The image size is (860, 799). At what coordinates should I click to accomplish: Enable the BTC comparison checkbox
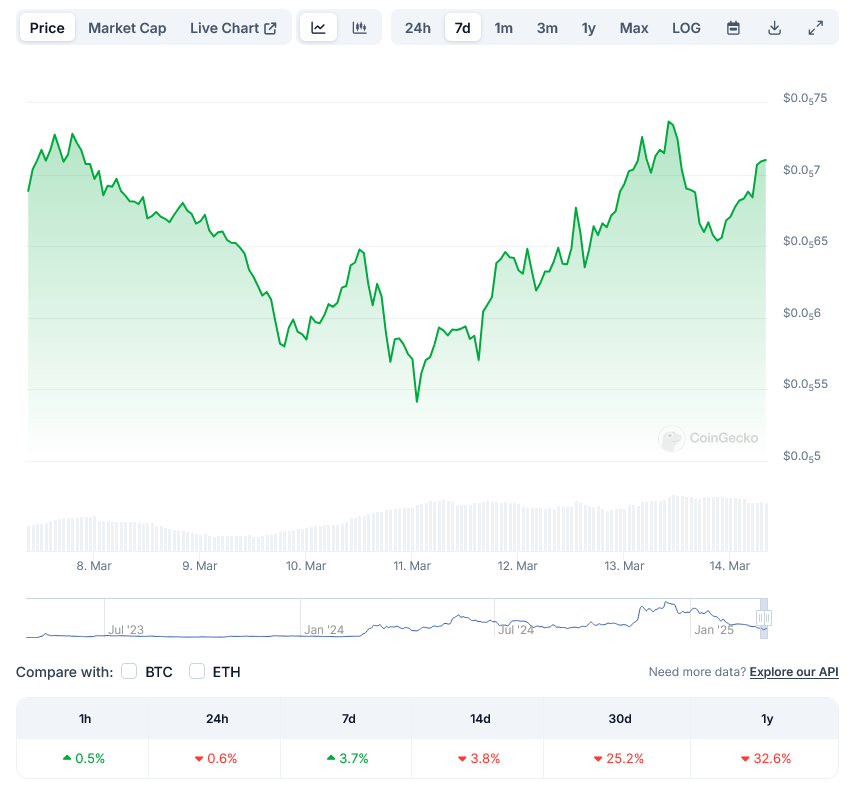pyautogui.click(x=129, y=672)
